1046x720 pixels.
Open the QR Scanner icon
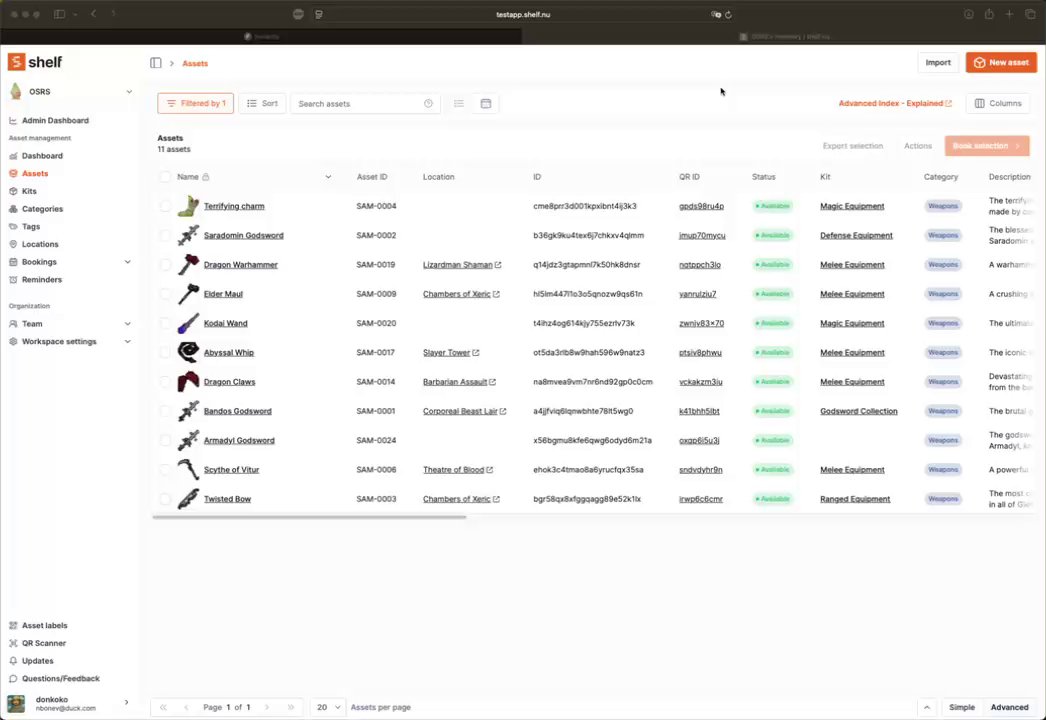point(13,643)
